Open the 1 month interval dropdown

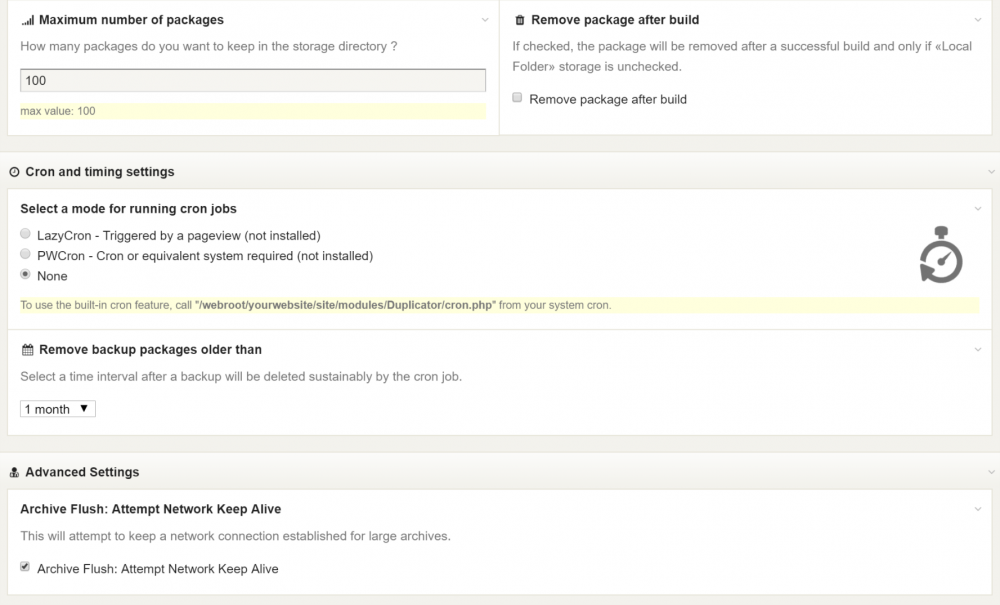tap(58, 409)
